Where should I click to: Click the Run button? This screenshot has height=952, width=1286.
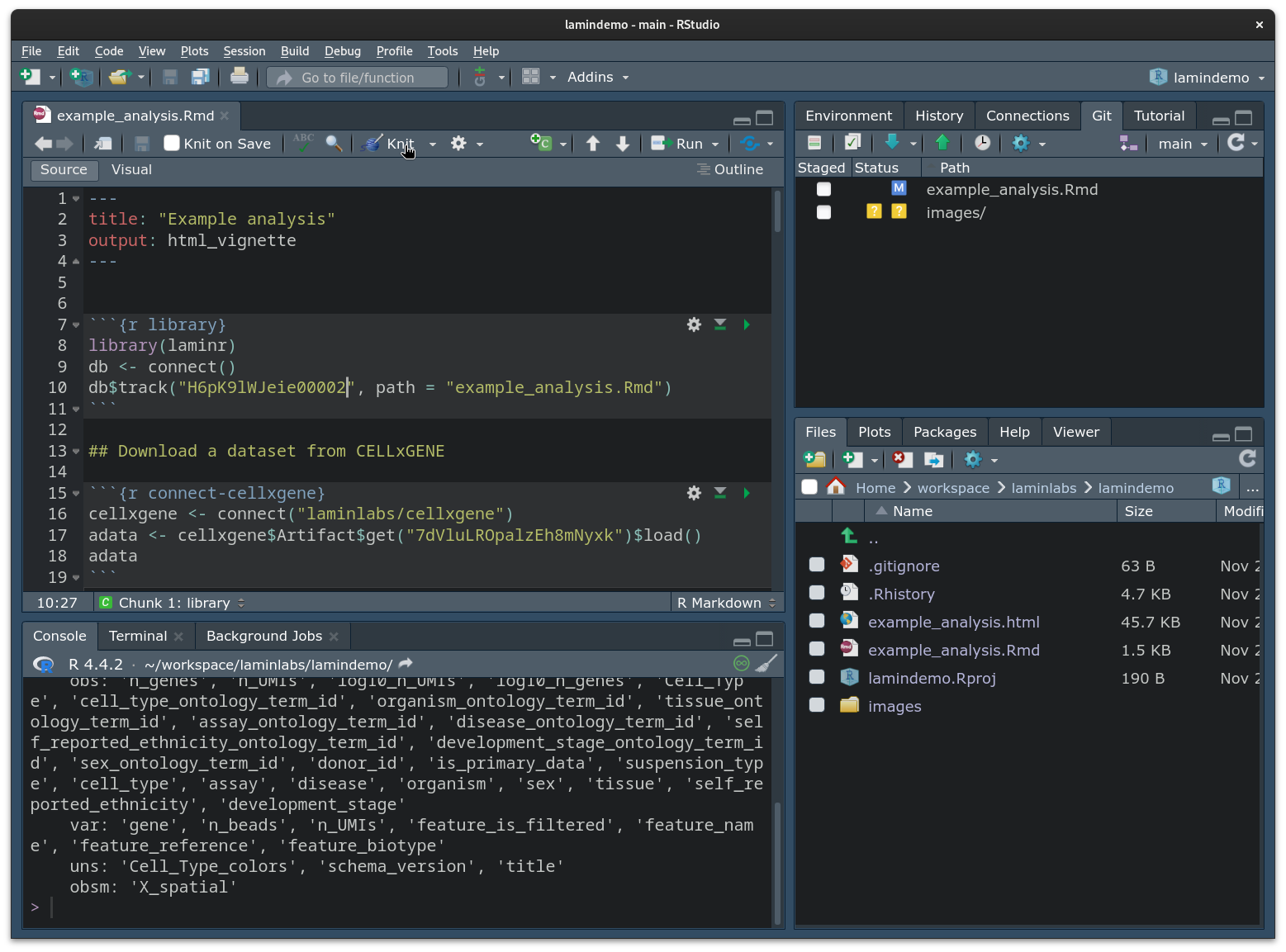(679, 144)
